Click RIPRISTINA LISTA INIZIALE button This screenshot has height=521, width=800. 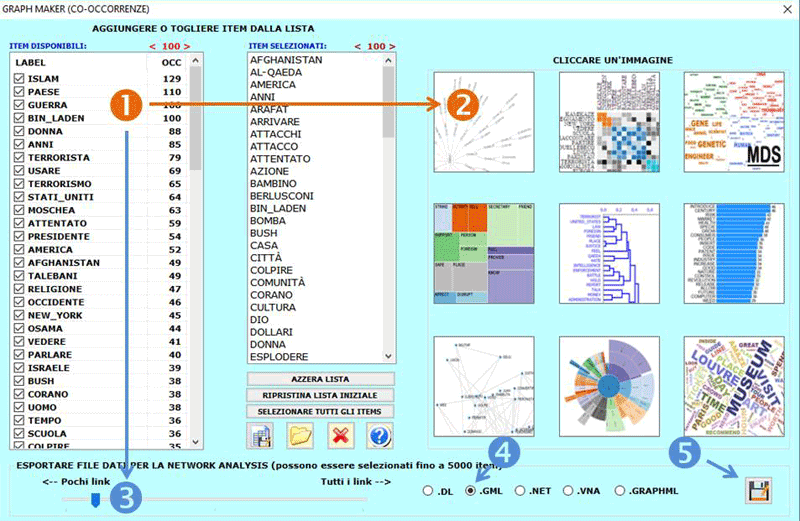coord(320,395)
